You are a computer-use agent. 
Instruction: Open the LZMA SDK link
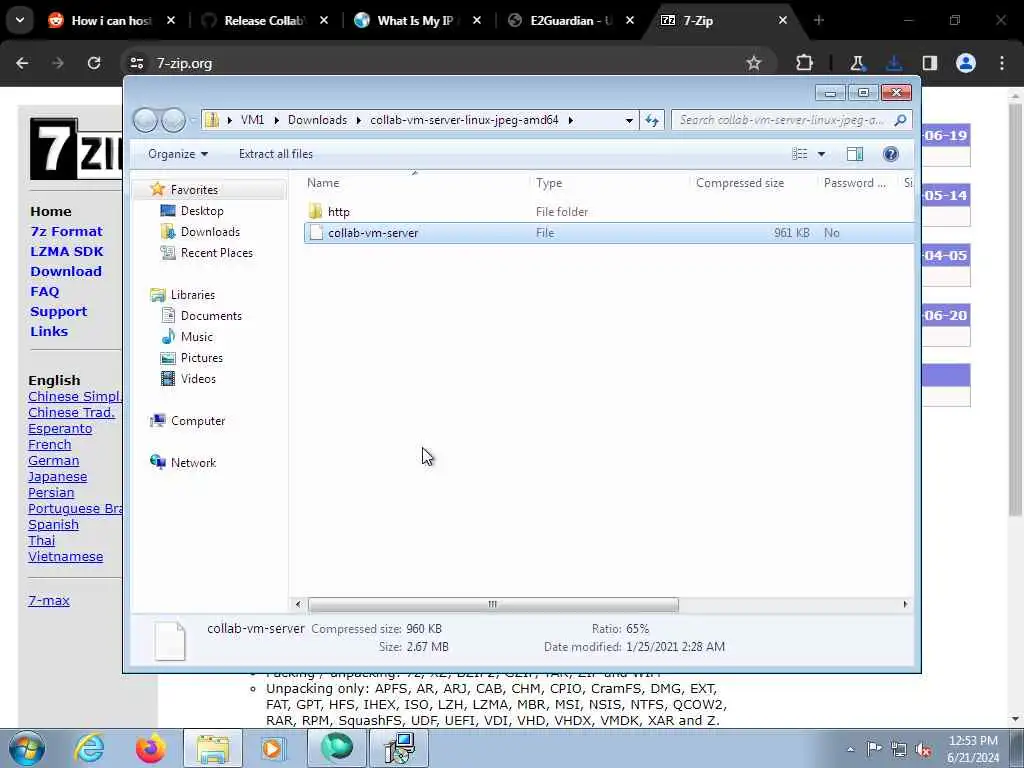[67, 251]
